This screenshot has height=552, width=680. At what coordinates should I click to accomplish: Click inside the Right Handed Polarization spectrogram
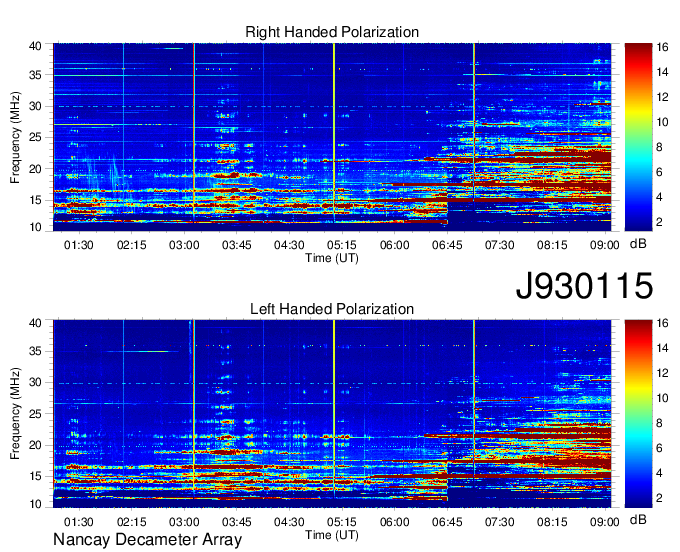(x=332, y=137)
